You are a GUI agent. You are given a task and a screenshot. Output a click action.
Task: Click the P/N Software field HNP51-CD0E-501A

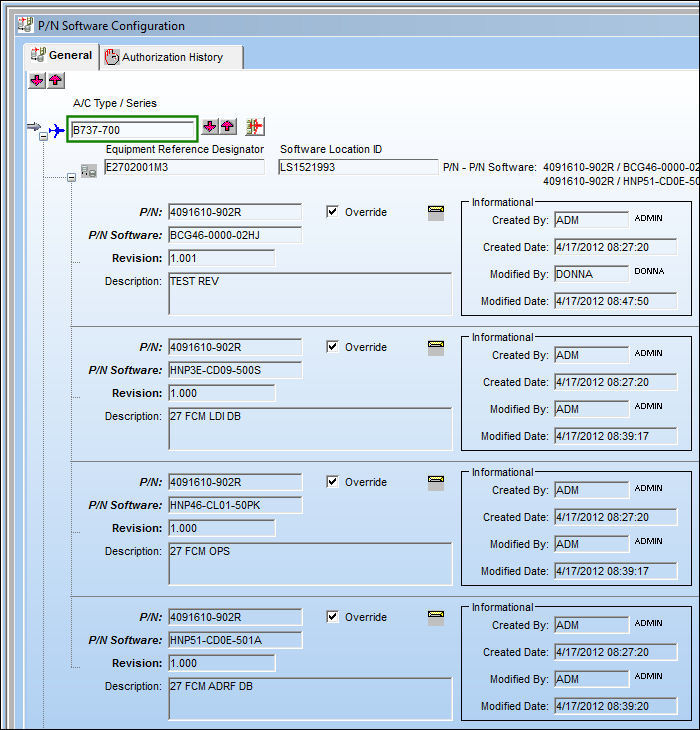coord(235,640)
